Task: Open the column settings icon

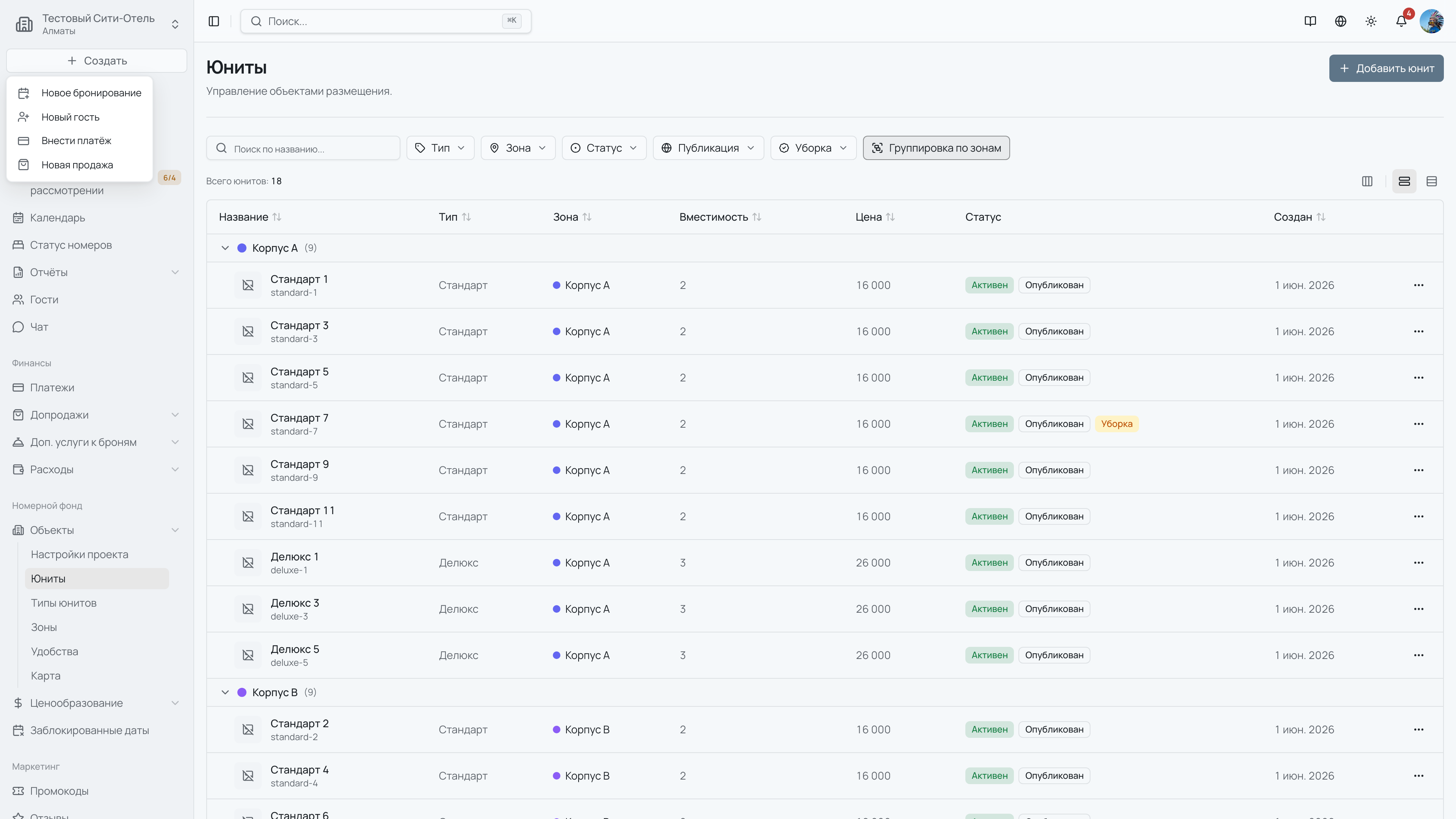Action: point(1367,181)
